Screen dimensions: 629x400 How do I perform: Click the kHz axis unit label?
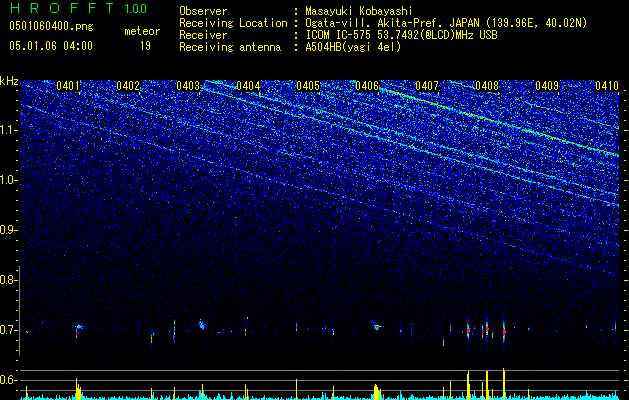[x=9, y=81]
